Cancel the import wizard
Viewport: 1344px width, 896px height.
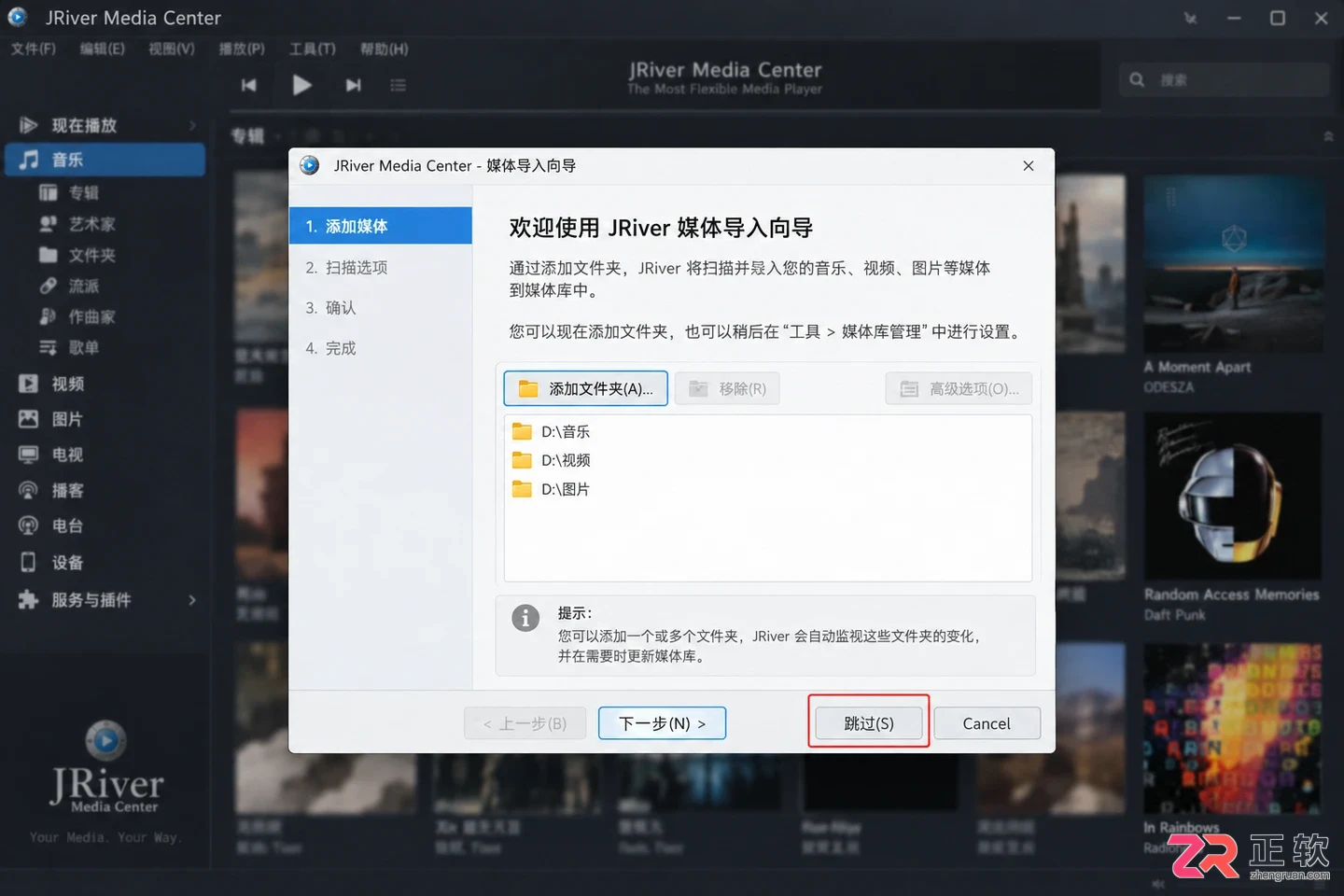[987, 723]
